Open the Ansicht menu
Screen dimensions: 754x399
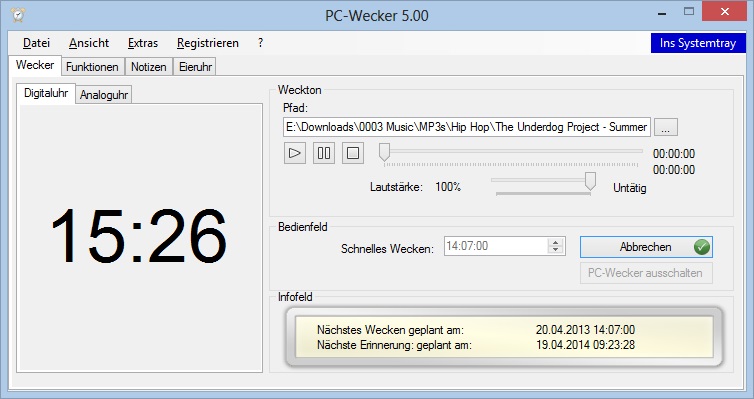[x=88, y=43]
